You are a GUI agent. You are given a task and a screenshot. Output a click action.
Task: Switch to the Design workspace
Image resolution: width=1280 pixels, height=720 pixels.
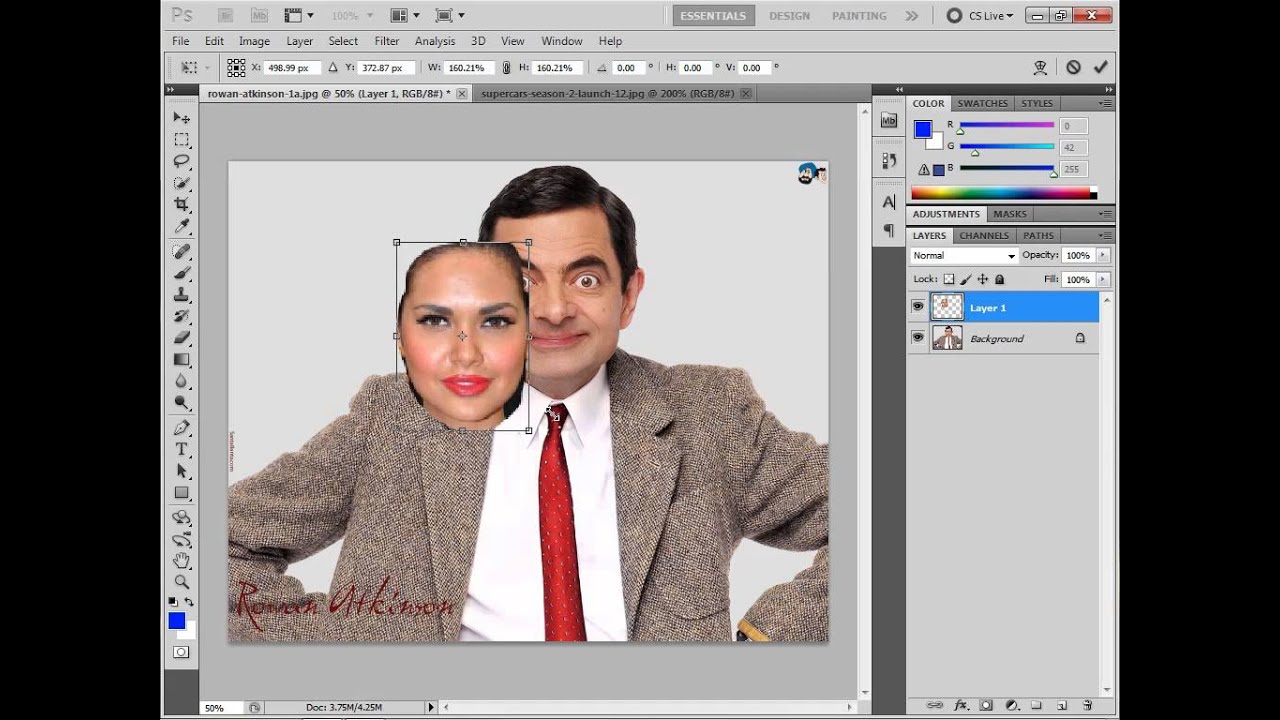(x=789, y=16)
